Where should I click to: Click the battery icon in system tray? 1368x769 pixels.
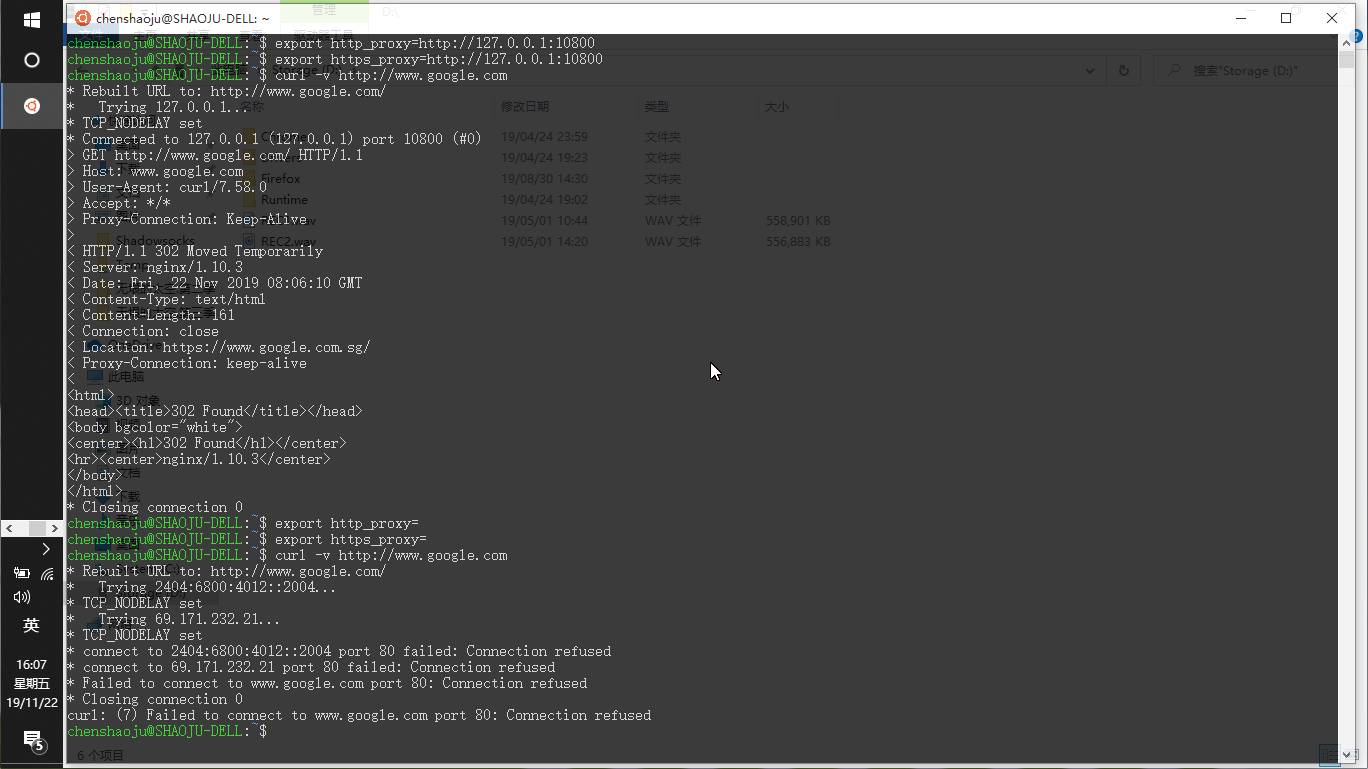22,574
